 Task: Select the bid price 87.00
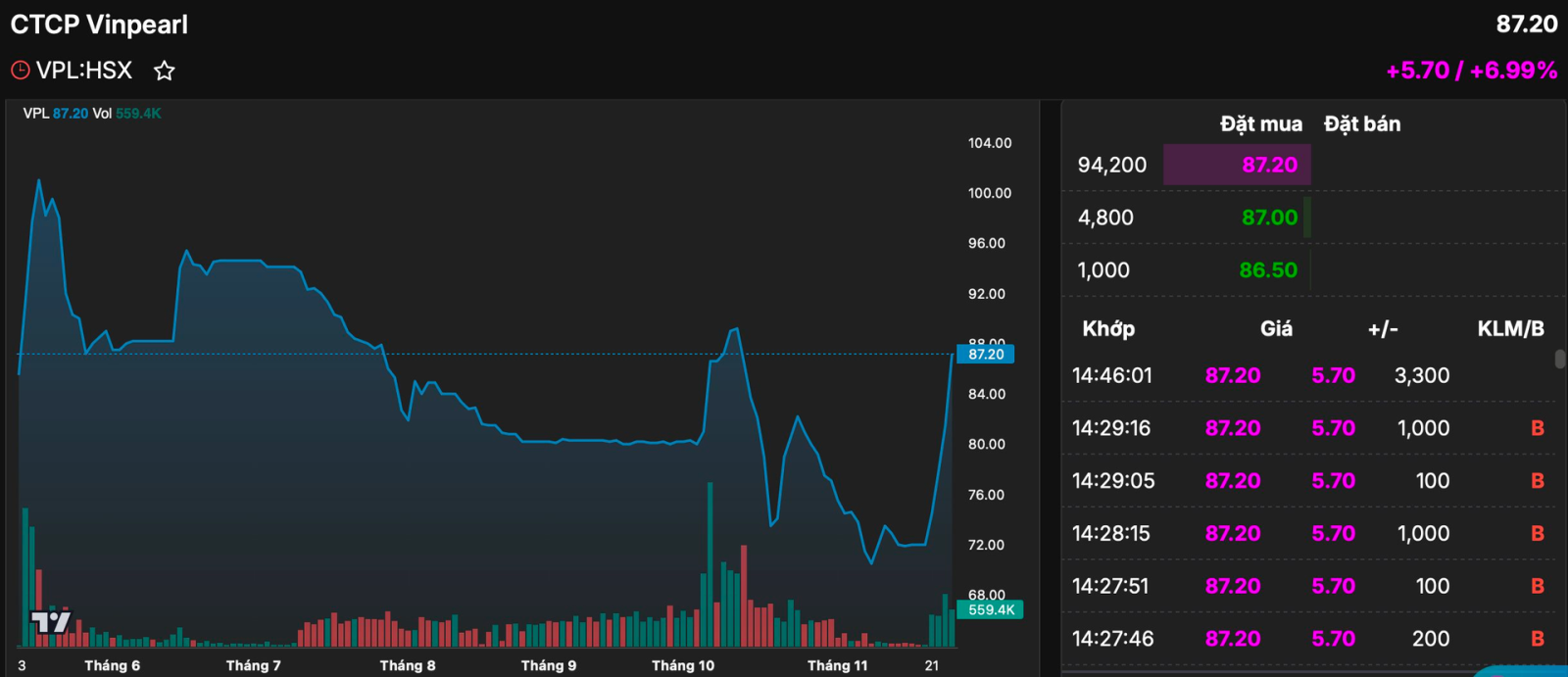(1269, 218)
